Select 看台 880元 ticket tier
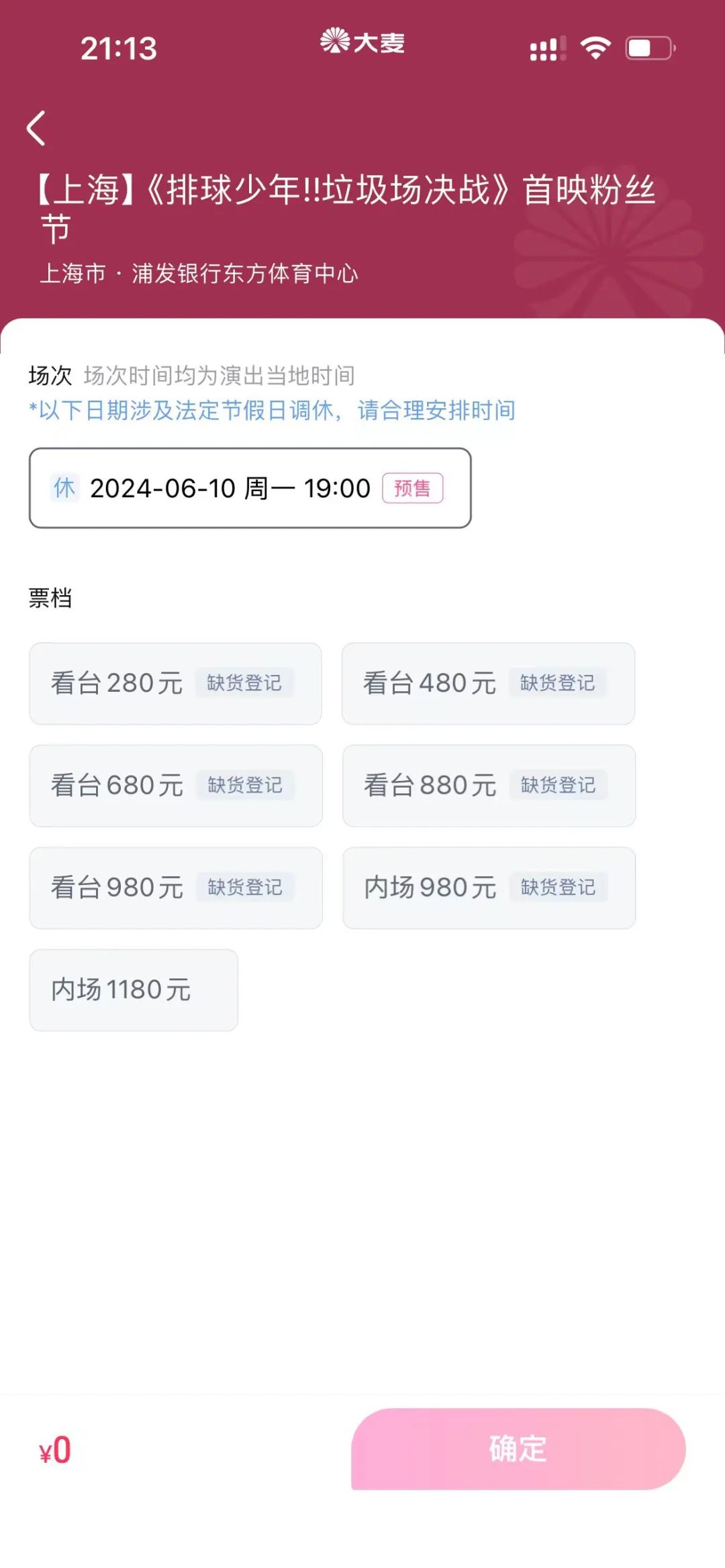Viewport: 725px width, 1568px height. click(430, 786)
